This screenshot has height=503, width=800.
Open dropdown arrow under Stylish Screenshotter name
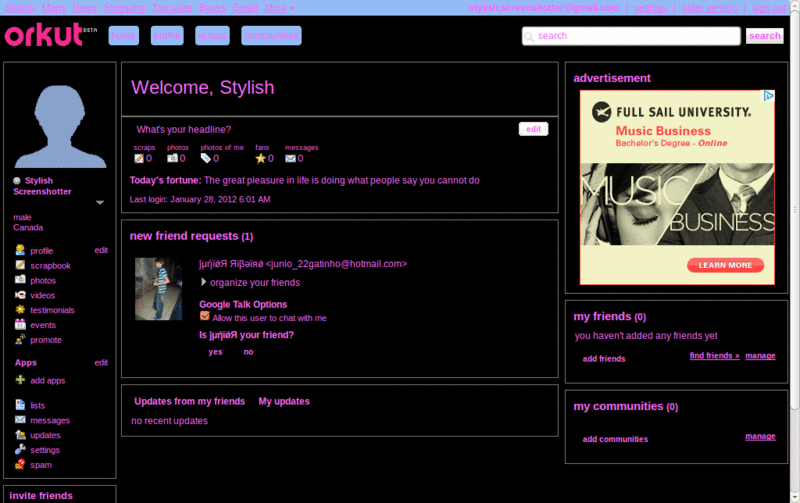[x=100, y=203]
